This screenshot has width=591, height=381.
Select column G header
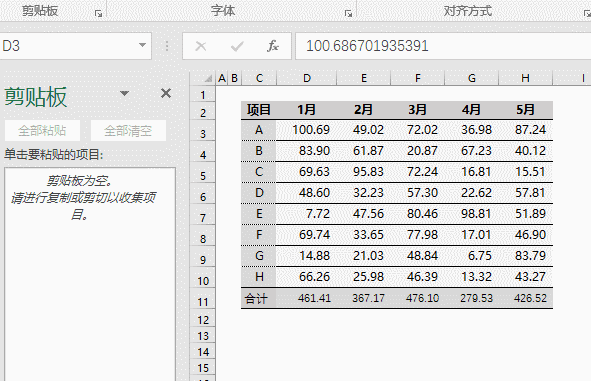(x=472, y=78)
